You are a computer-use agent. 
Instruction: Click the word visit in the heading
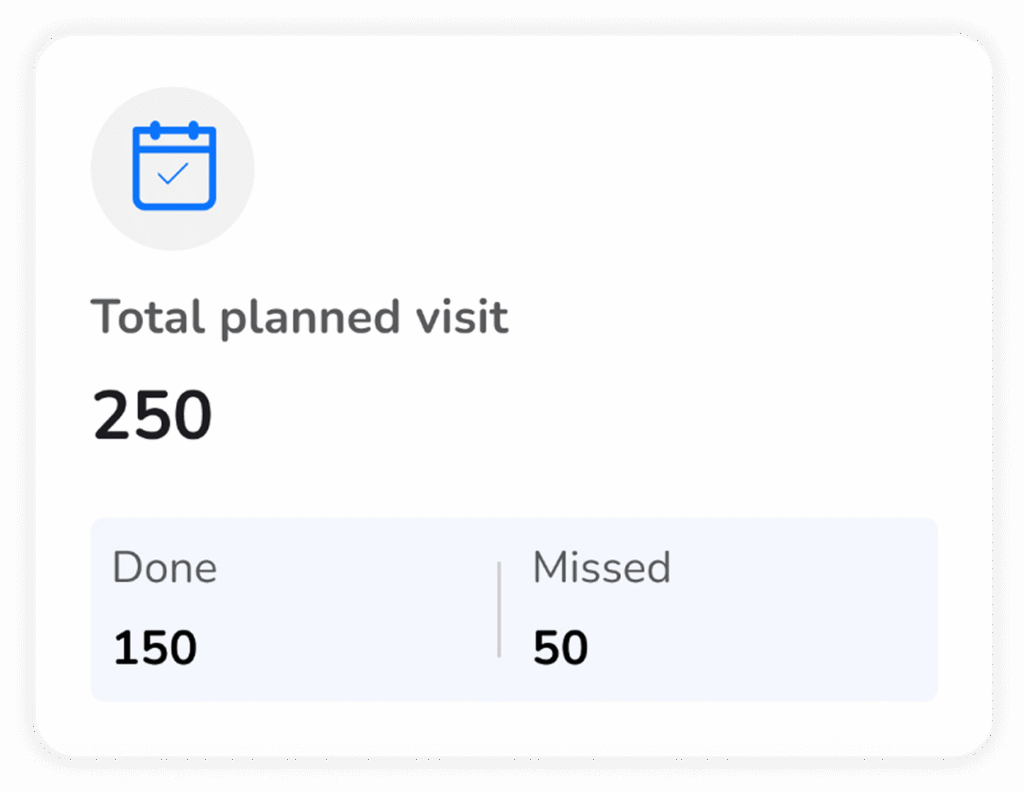462,318
